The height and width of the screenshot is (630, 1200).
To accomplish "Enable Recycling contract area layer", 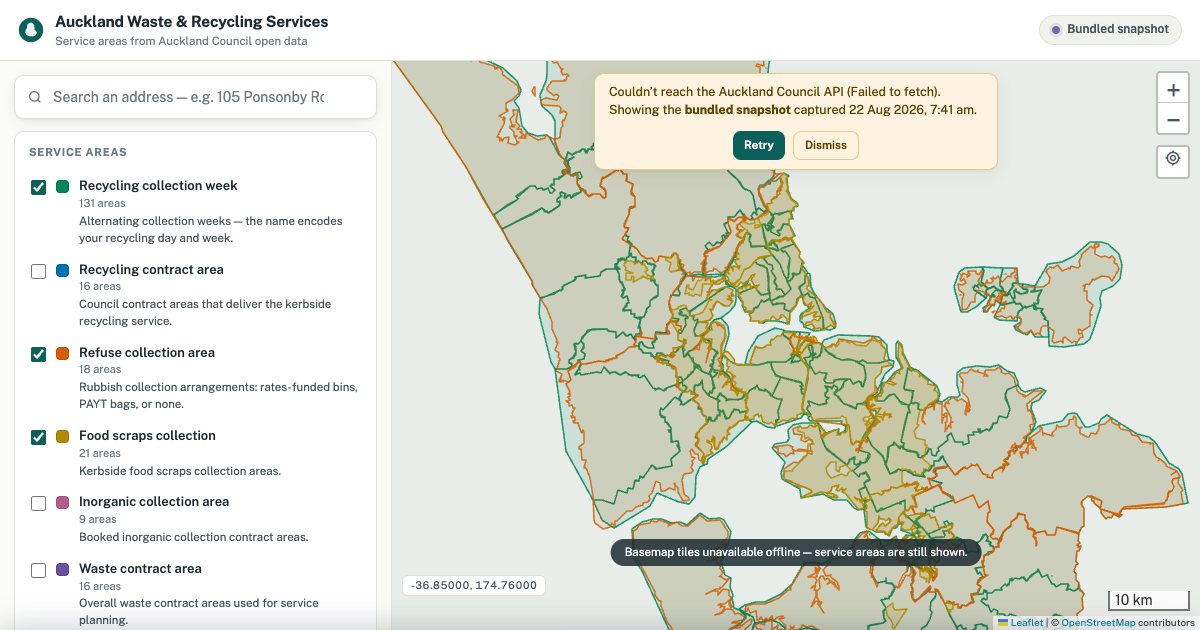I will click(x=39, y=271).
